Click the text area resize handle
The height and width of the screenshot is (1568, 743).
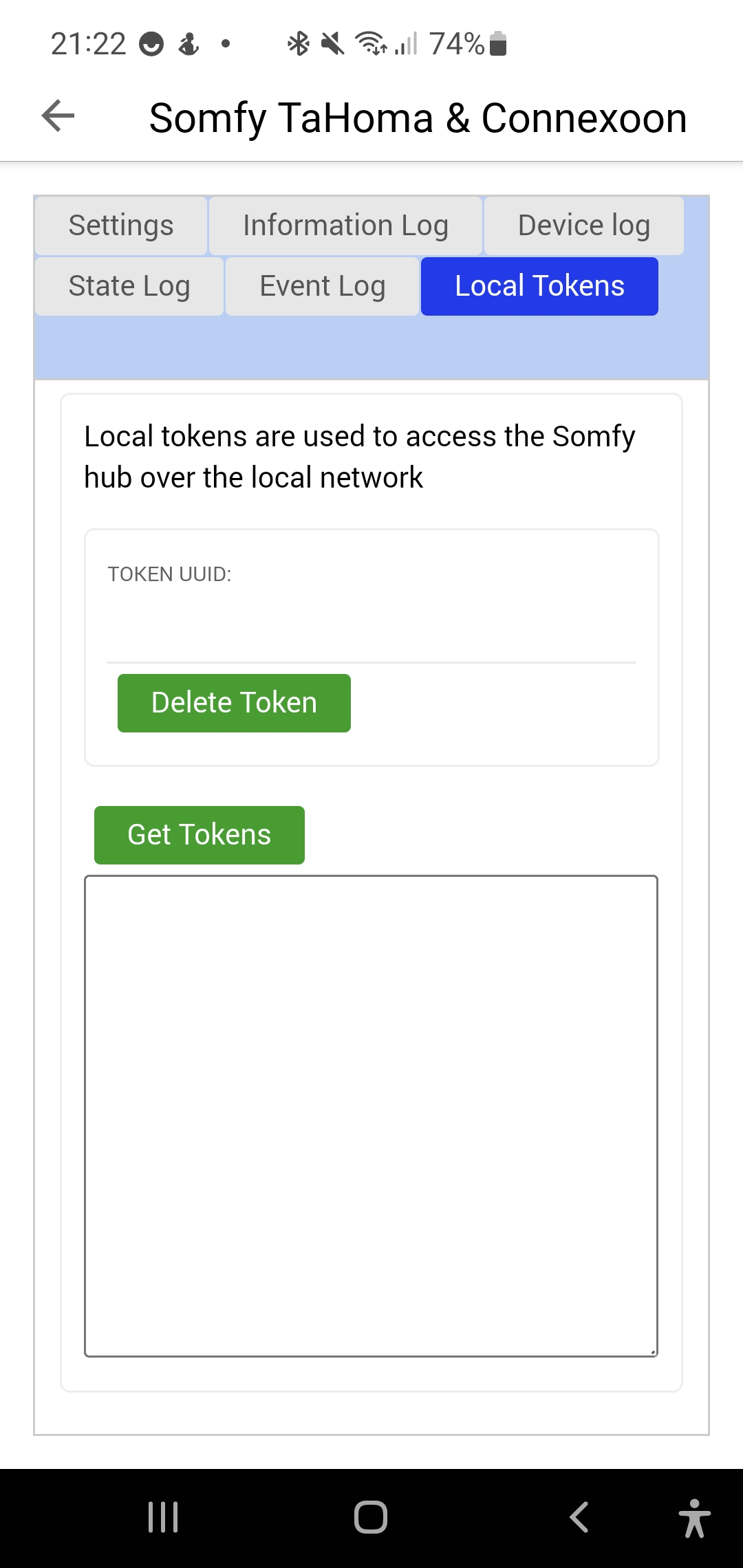[x=653, y=1352]
